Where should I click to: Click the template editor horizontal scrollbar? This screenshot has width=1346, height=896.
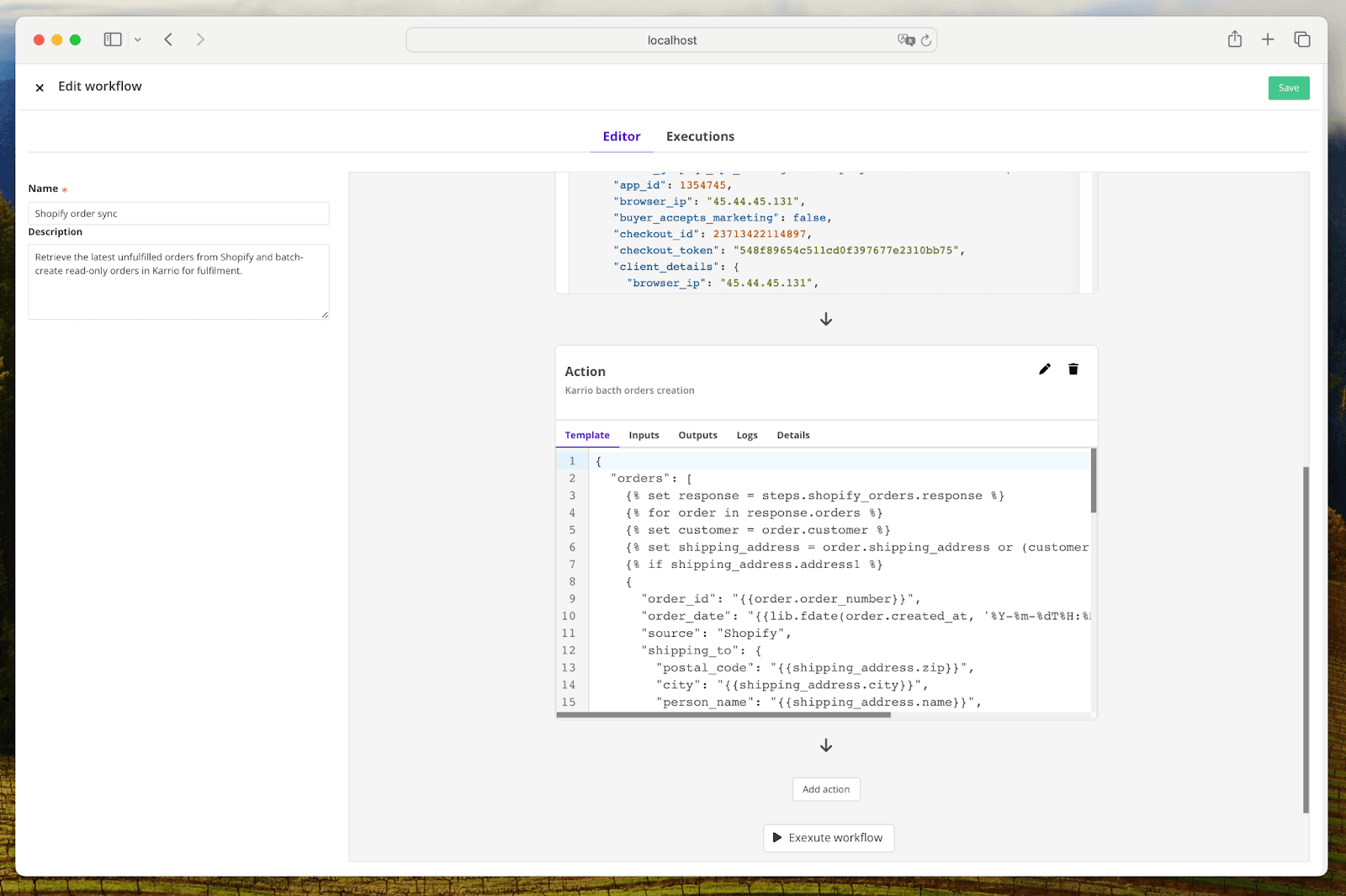point(723,714)
